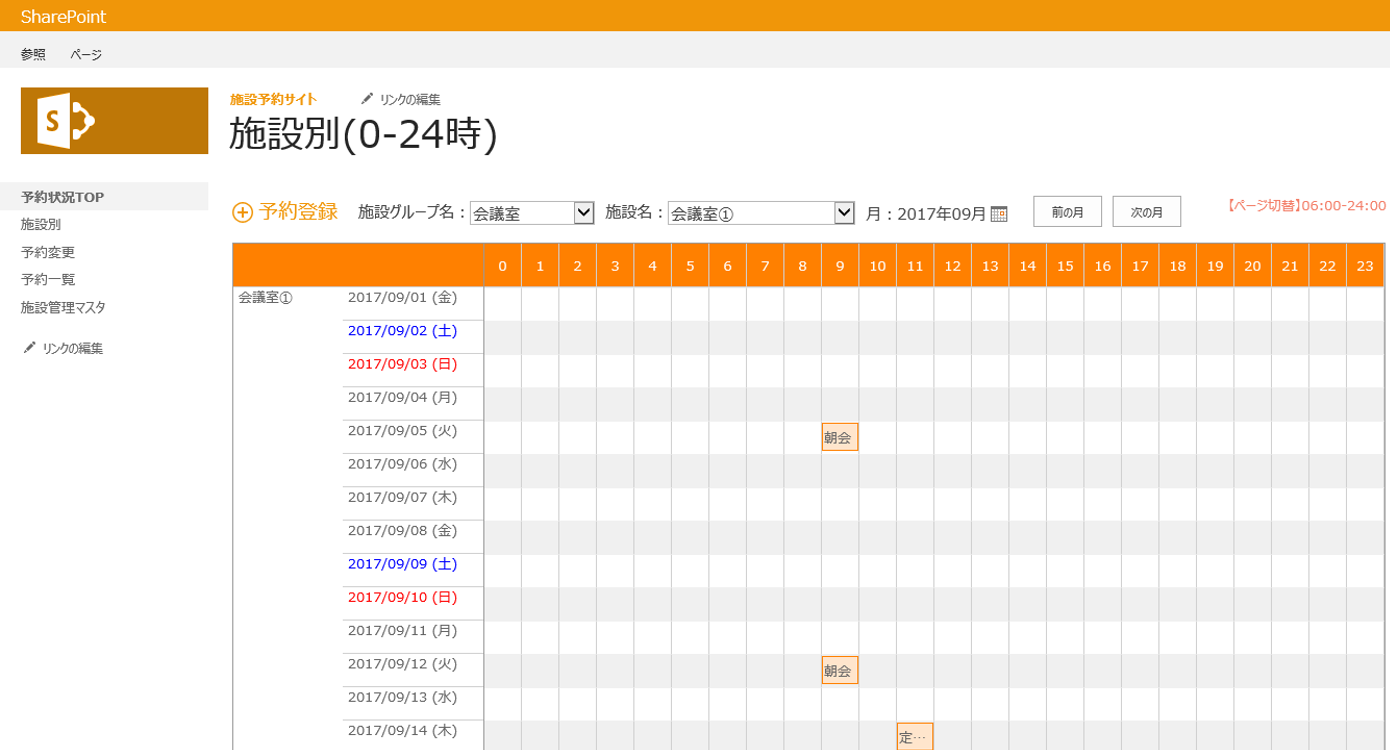Switch to the 参照 tab
The width and height of the screenshot is (1390, 750).
tap(33, 54)
